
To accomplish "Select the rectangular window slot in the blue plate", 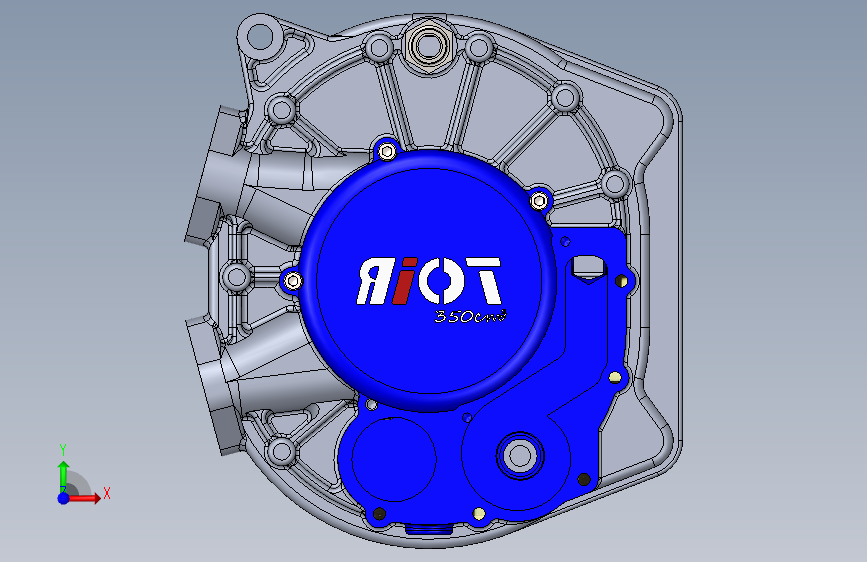I will 588,267.
